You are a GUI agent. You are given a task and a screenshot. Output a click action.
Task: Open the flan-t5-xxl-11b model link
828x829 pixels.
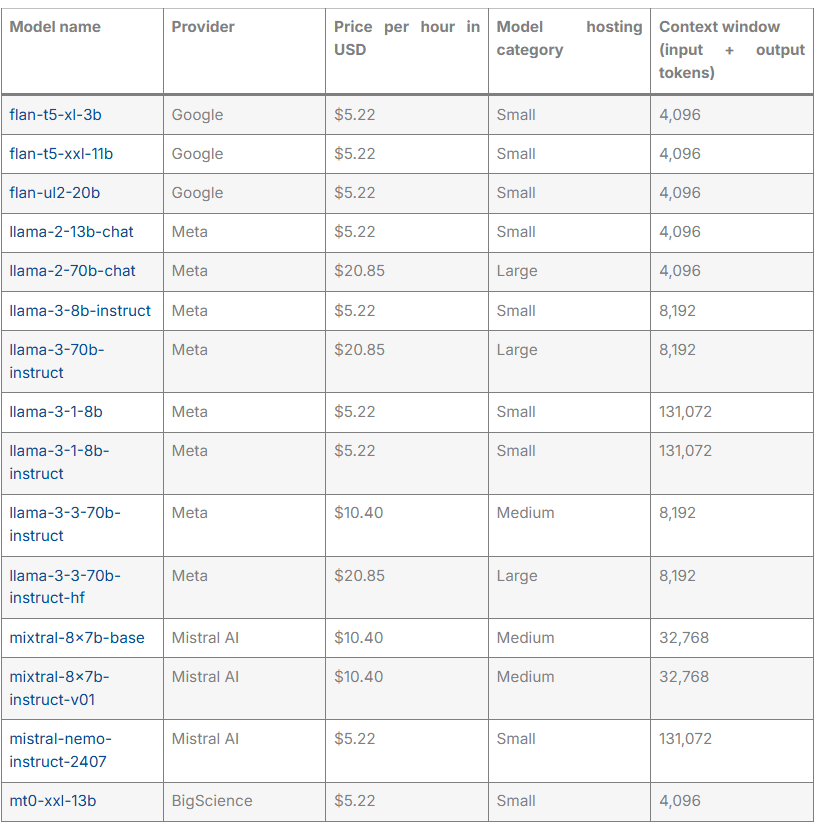point(61,154)
